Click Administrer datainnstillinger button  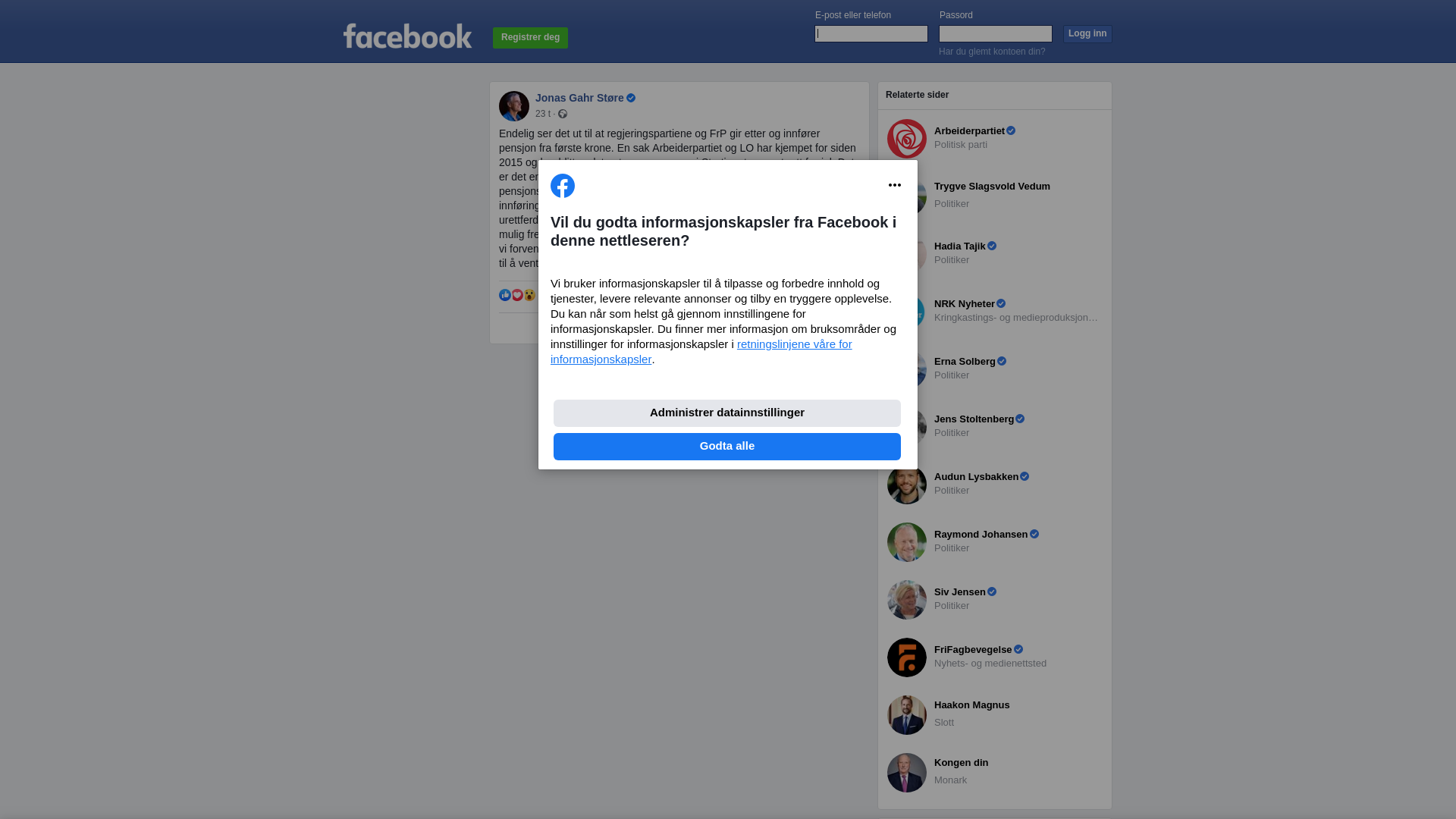(x=727, y=413)
